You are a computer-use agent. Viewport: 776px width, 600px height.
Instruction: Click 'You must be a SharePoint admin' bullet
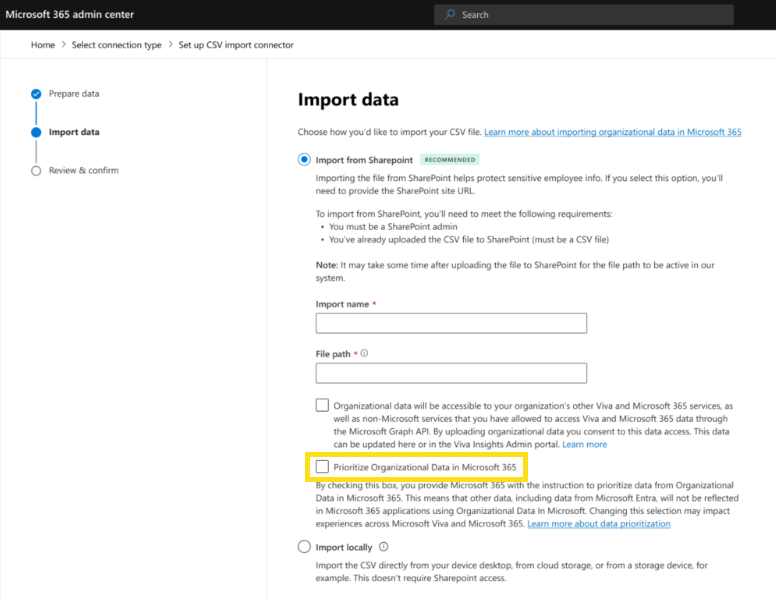pyautogui.click(x=393, y=227)
